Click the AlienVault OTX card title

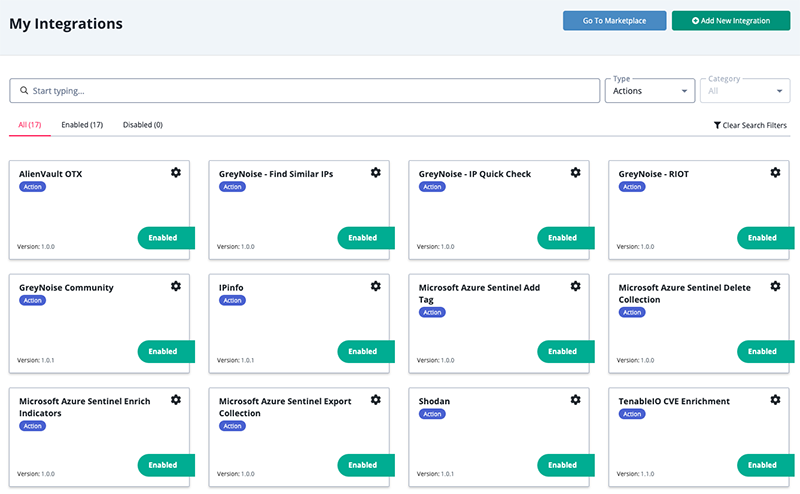click(51, 174)
